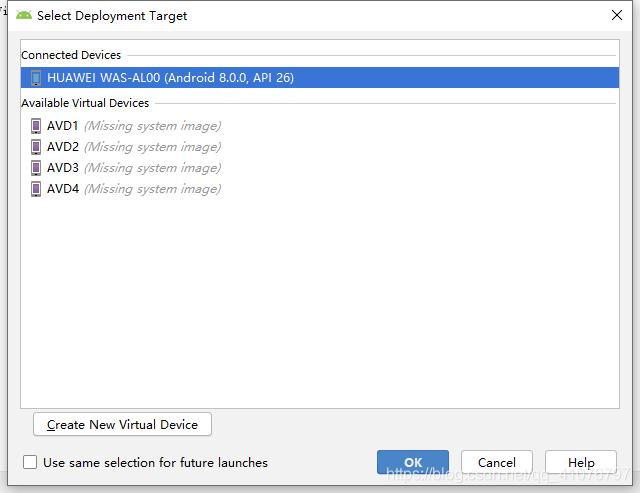Image resolution: width=640 pixels, height=493 pixels.
Task: Click the AVD3 device icon
Action: click(36, 168)
